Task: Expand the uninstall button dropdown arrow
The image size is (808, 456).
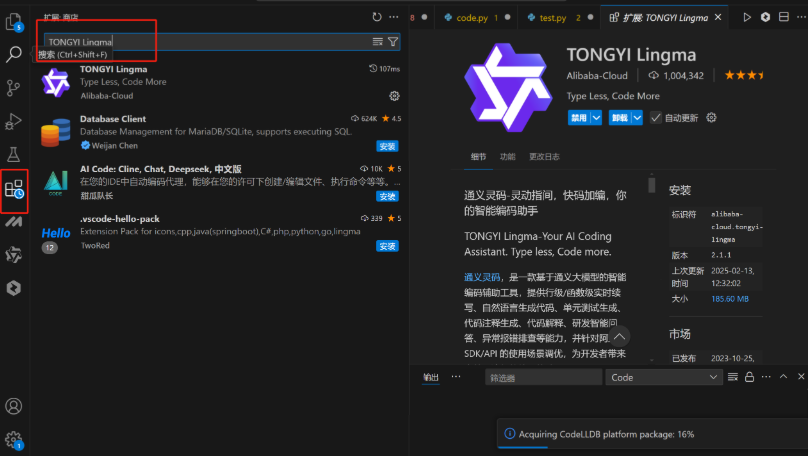Action: [637, 117]
